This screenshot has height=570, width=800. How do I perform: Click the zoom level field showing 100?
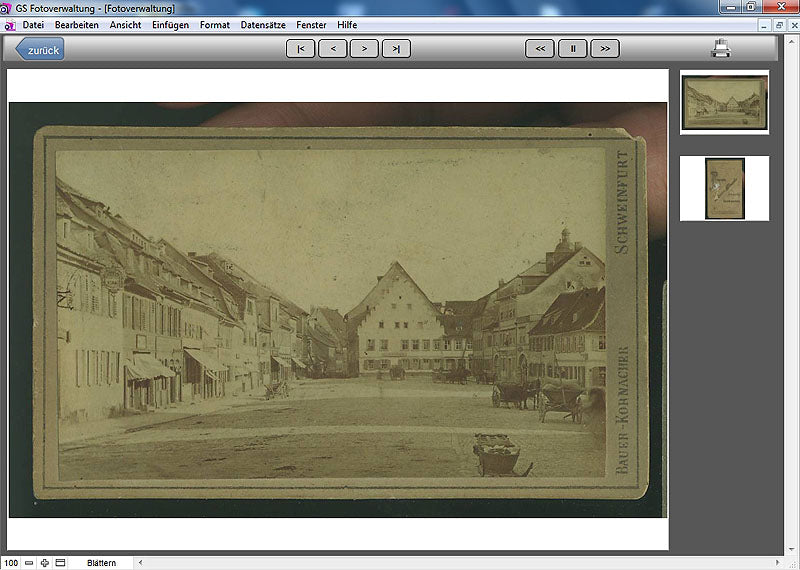tap(11, 563)
